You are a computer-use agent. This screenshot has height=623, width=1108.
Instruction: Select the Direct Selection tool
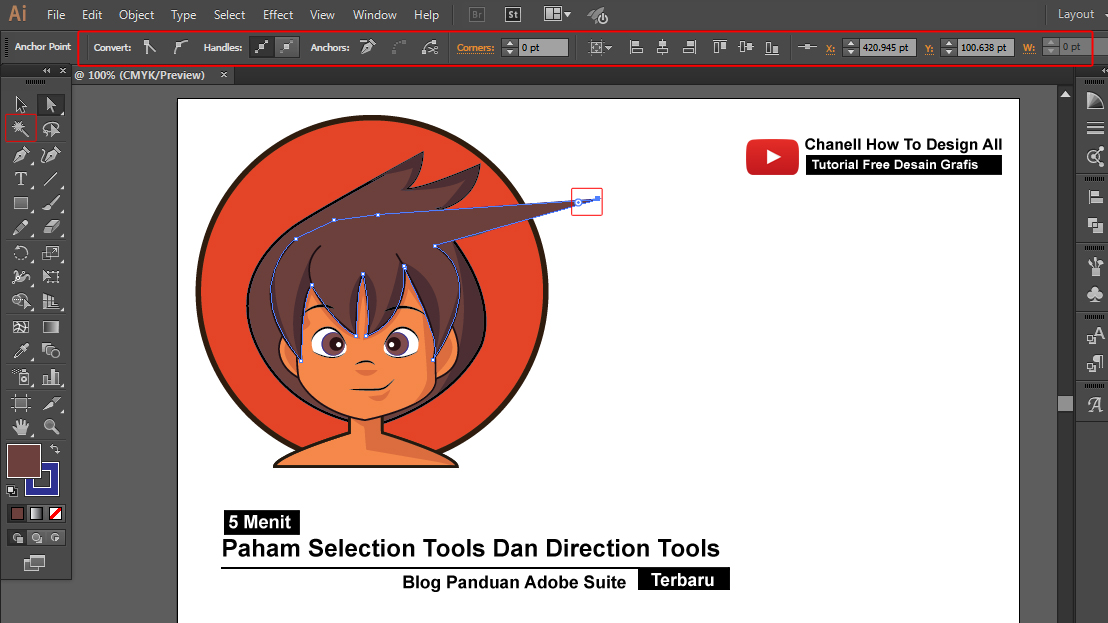click(50, 103)
